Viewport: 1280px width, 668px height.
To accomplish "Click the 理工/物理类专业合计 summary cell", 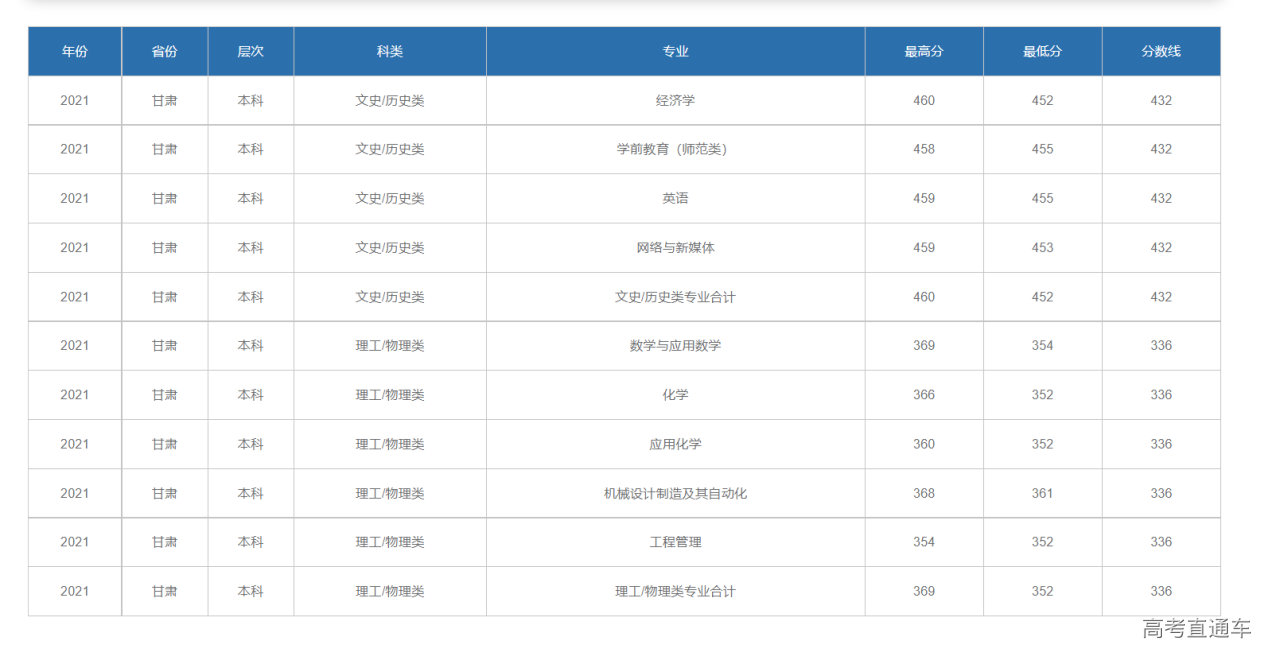I will click(x=675, y=591).
